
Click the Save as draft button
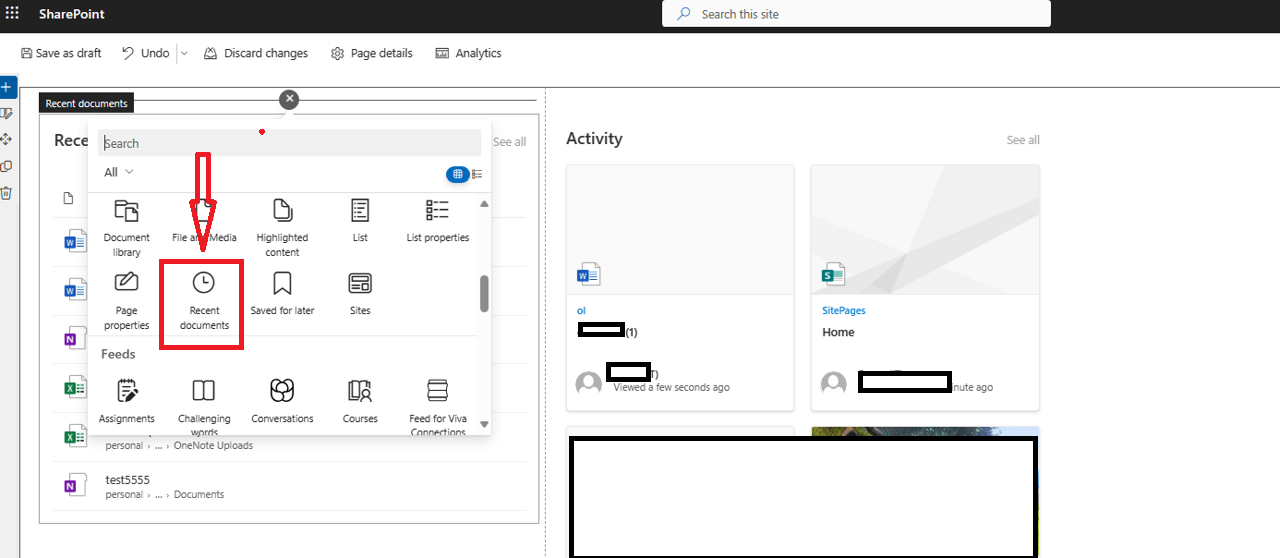[x=61, y=53]
